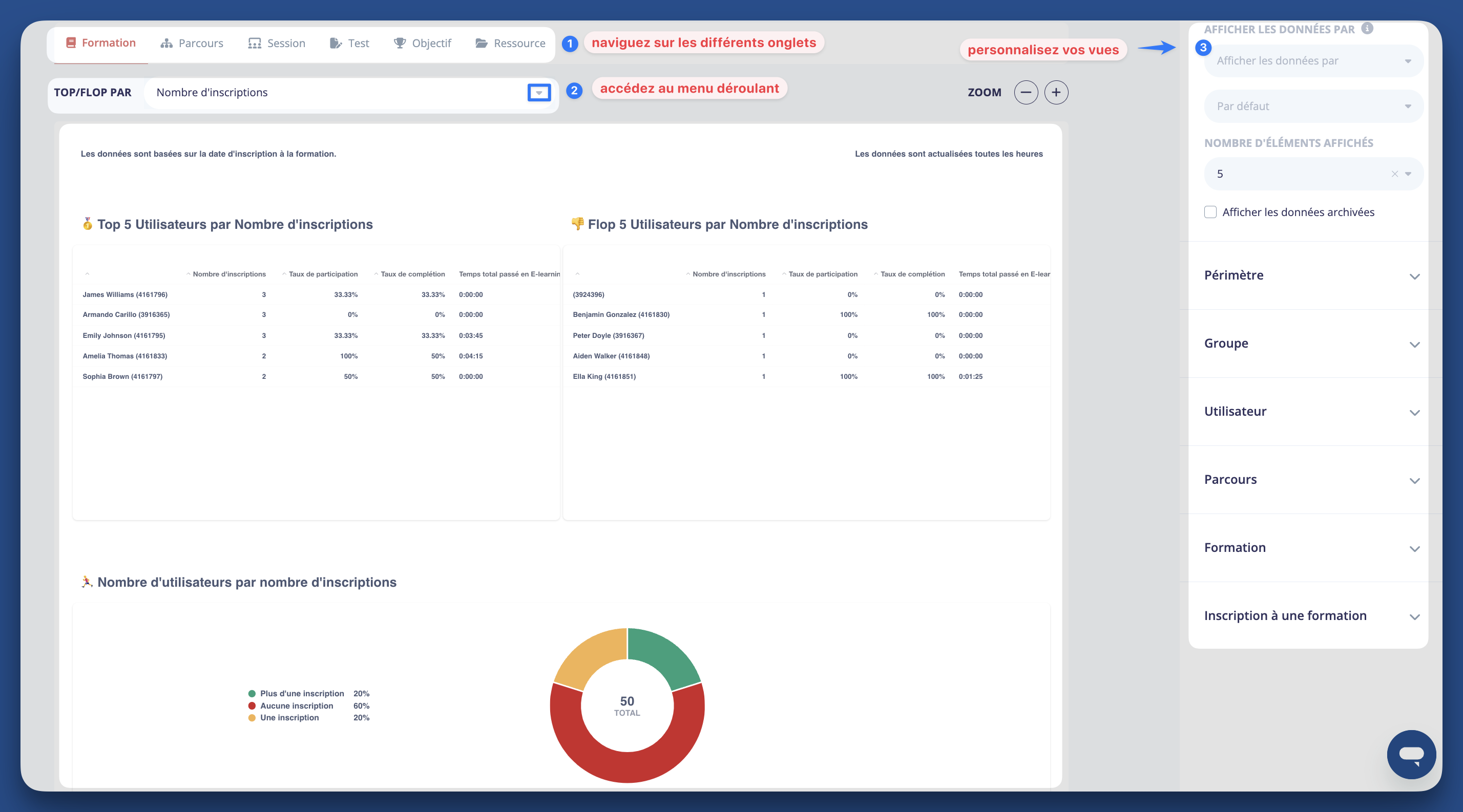Click the zoom out minus icon

(x=1026, y=93)
